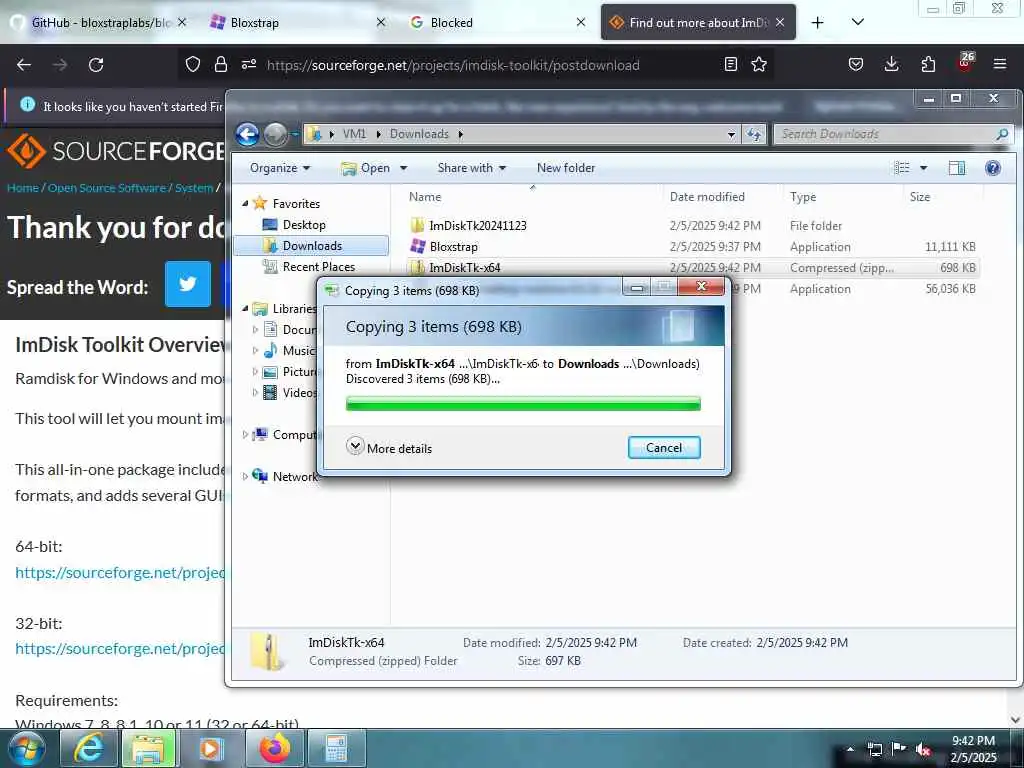Sort by Size column header

tap(942, 197)
